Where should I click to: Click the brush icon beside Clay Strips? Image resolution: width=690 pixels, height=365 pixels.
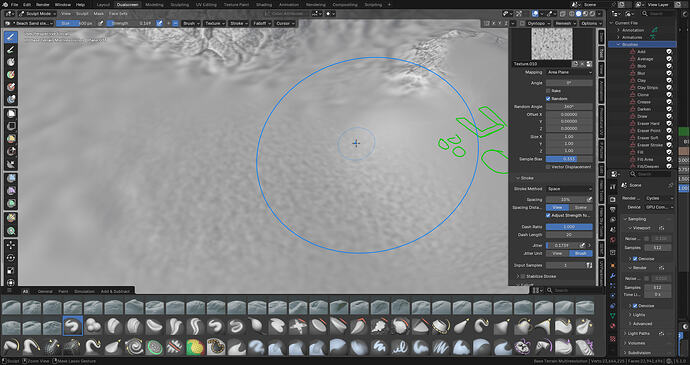coord(632,88)
